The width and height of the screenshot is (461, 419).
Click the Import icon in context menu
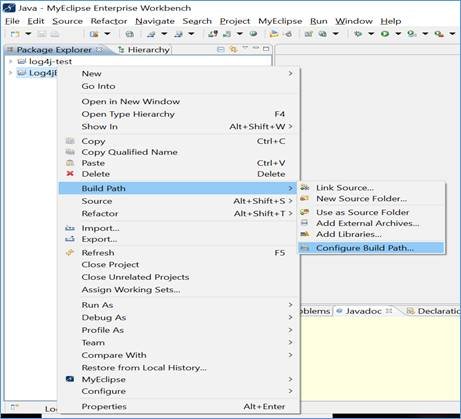click(x=70, y=228)
